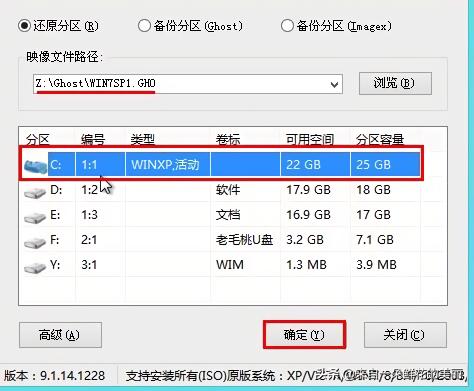Click the D: drive icon
Screen dimensions: 474x391
tap(35, 192)
